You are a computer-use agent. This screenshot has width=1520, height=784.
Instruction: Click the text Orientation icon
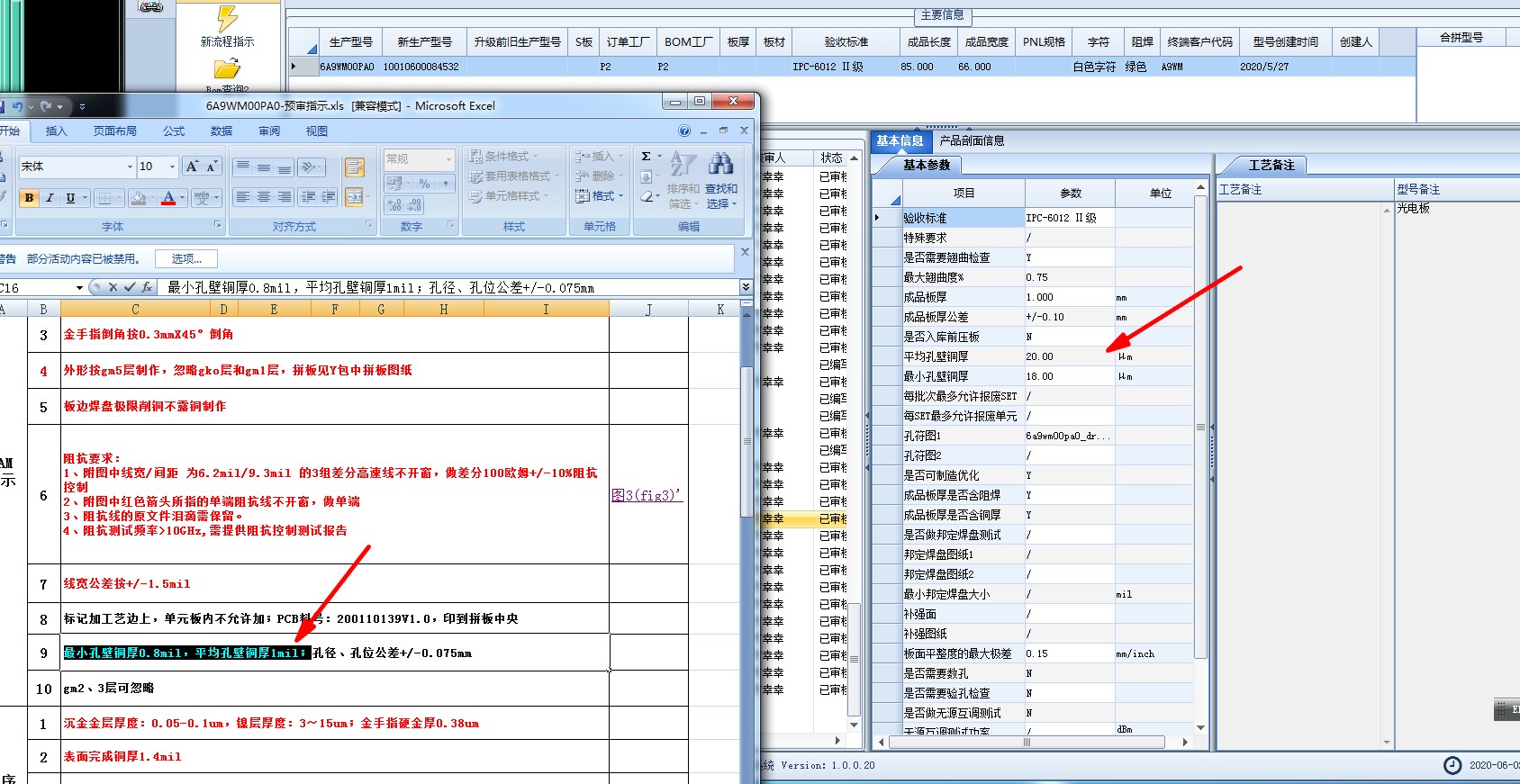click(309, 167)
